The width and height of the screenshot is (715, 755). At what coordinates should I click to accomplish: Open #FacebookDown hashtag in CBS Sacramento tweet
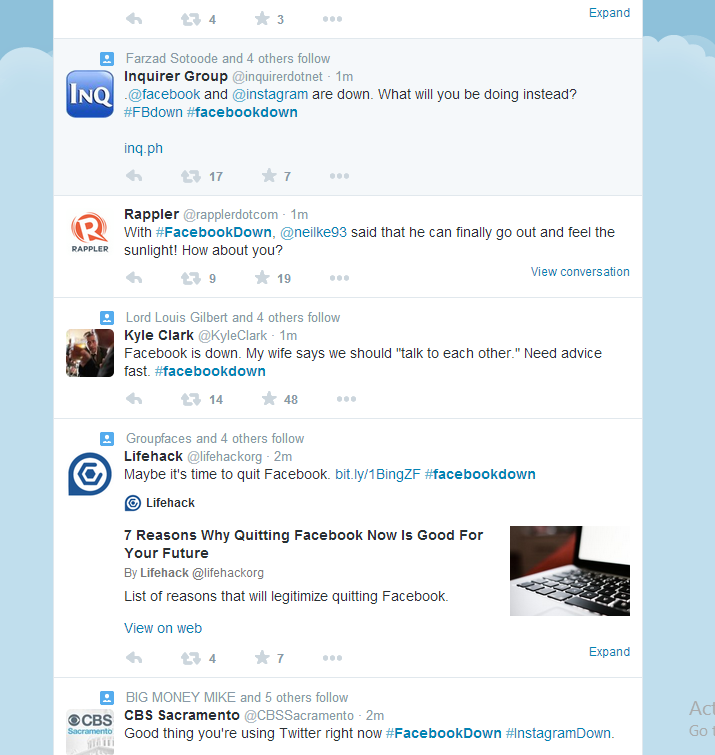tap(444, 733)
